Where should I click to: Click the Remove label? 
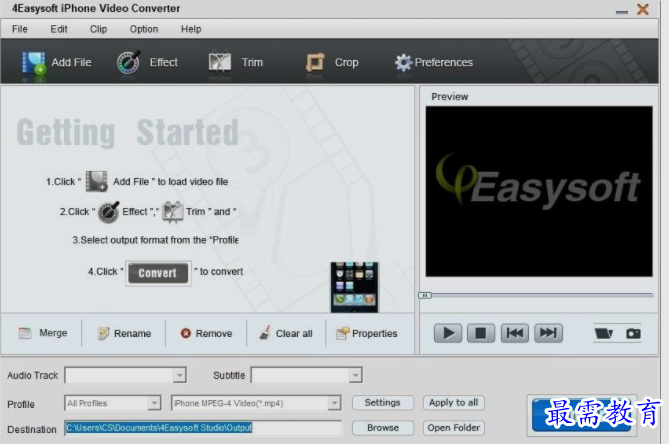point(214,334)
